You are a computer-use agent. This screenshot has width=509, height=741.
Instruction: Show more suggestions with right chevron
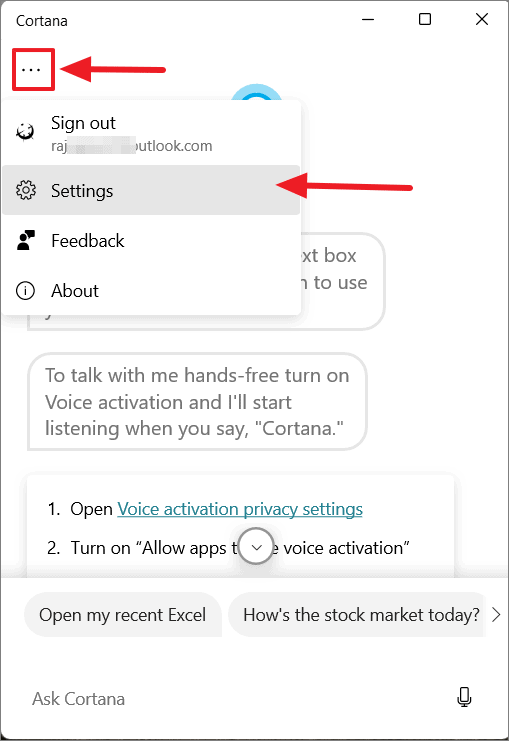(x=496, y=615)
